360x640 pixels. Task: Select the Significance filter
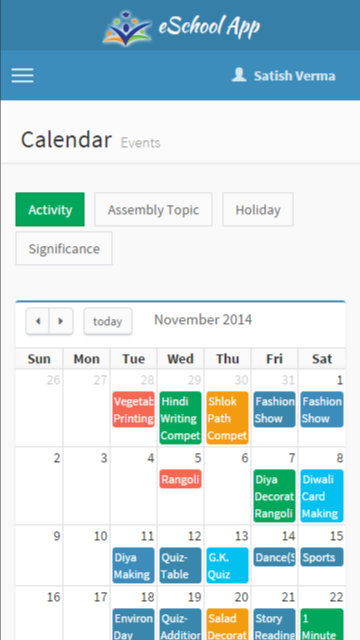click(x=64, y=249)
